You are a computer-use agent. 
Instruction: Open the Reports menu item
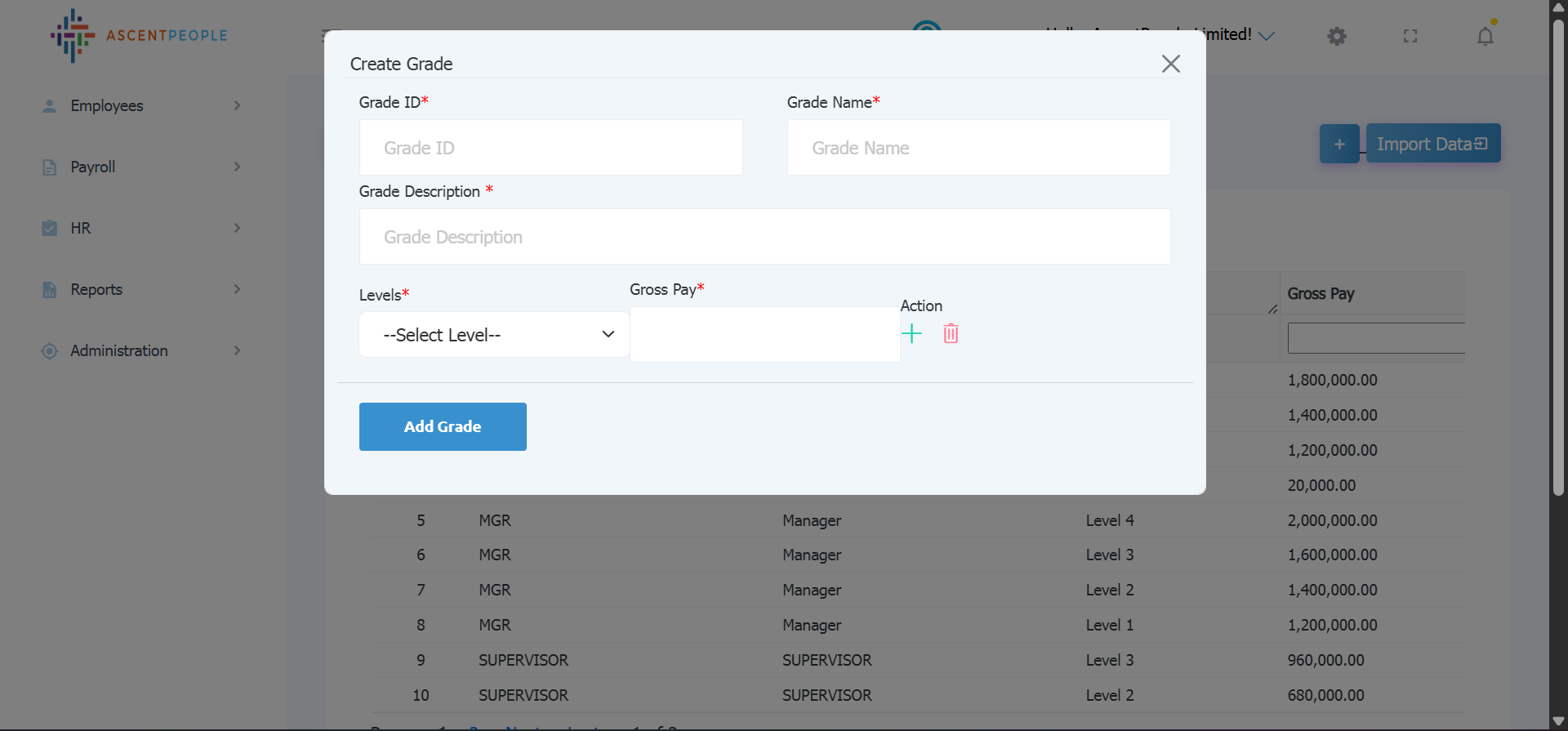140,289
